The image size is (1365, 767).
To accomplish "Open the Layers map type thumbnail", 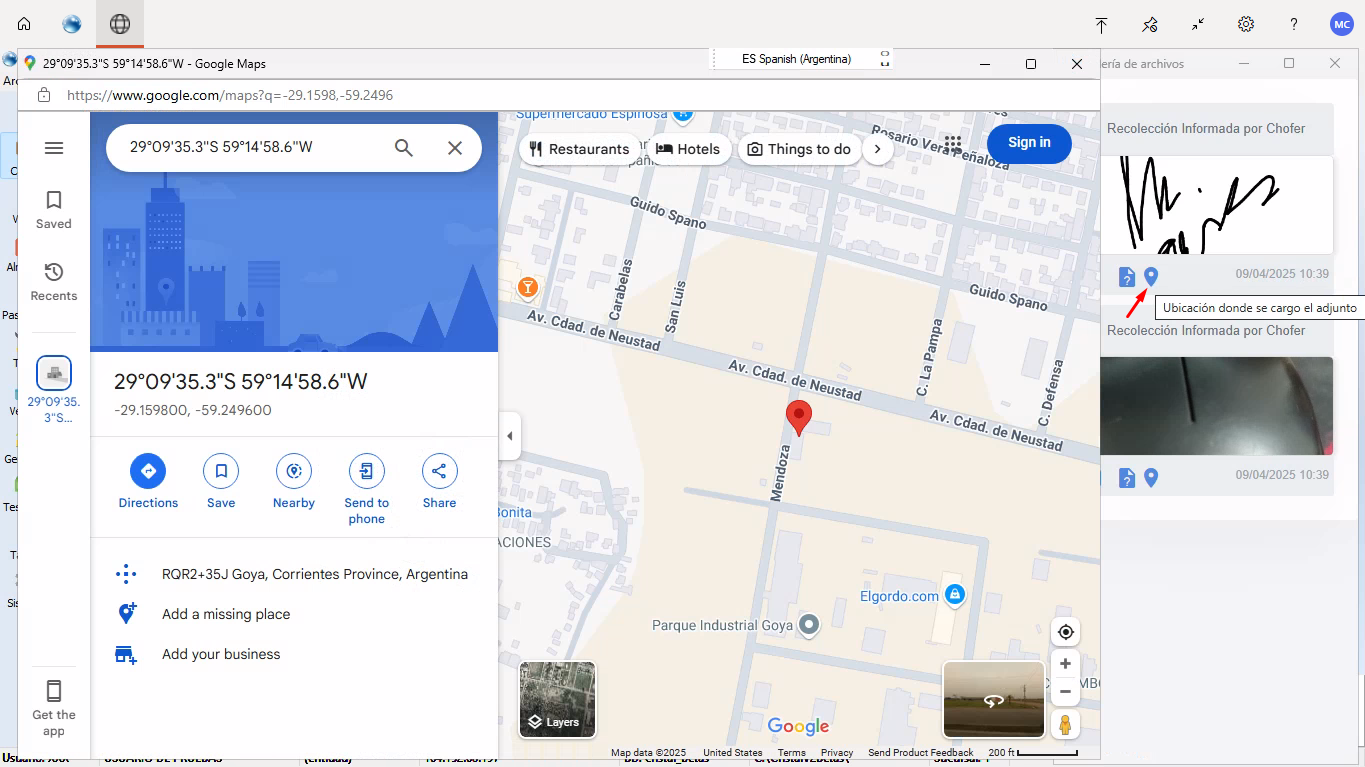I will click(x=557, y=699).
